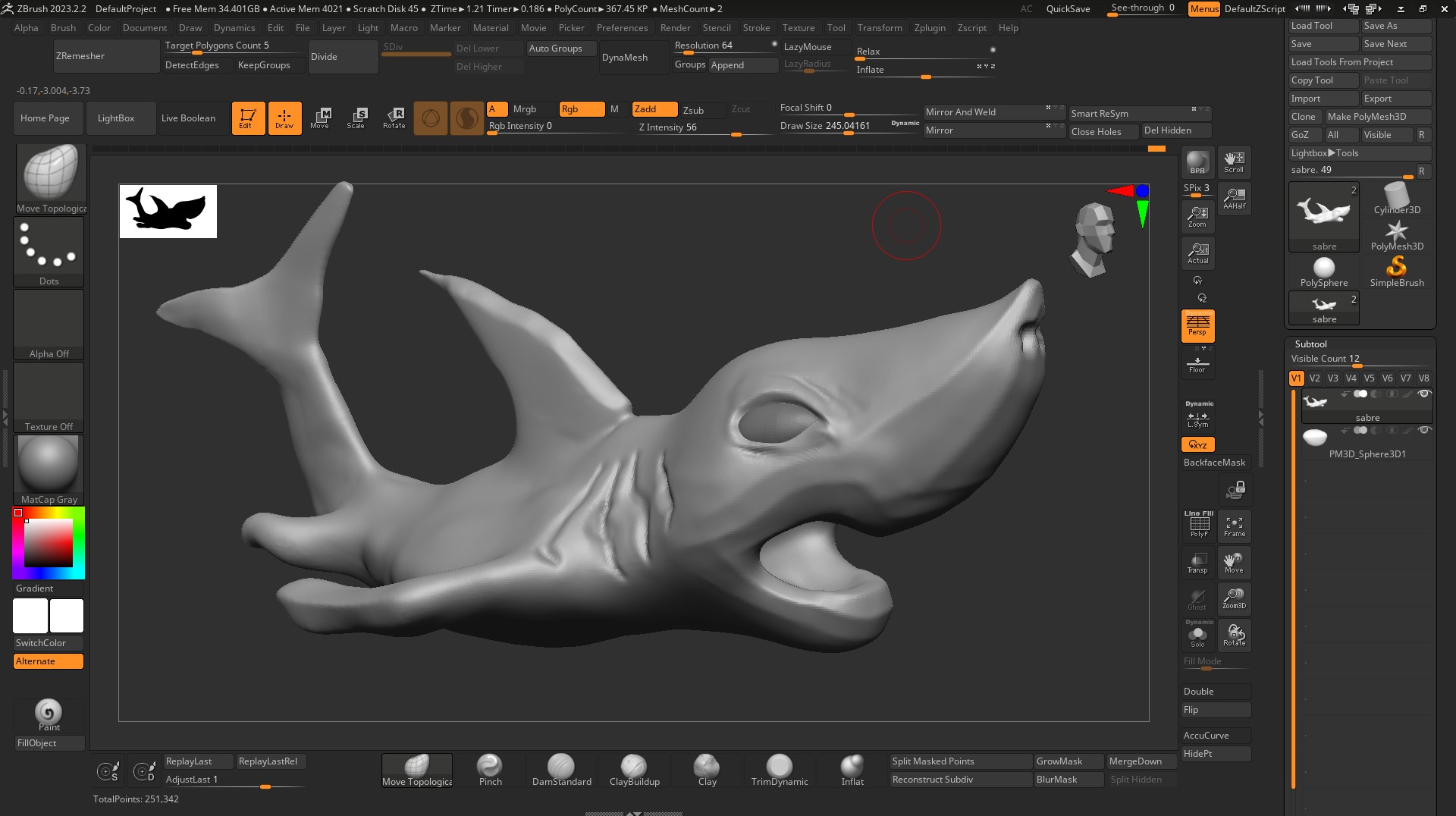The width and height of the screenshot is (1456, 816).
Task: Hide the PM3D_Sphere3D subtool with eye icon
Action: pyautogui.click(x=1424, y=430)
